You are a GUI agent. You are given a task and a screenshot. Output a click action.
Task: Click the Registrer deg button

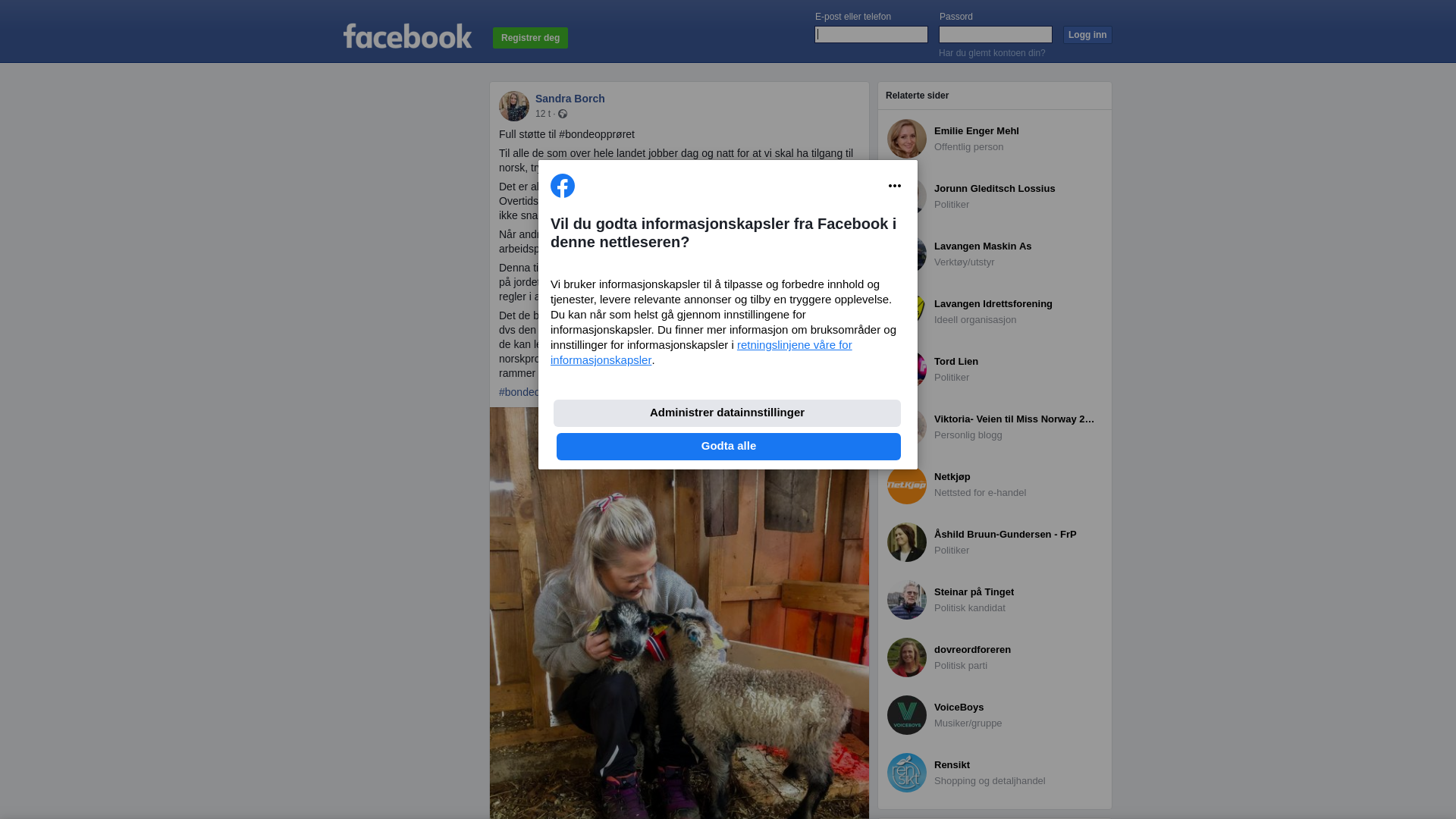click(x=530, y=38)
